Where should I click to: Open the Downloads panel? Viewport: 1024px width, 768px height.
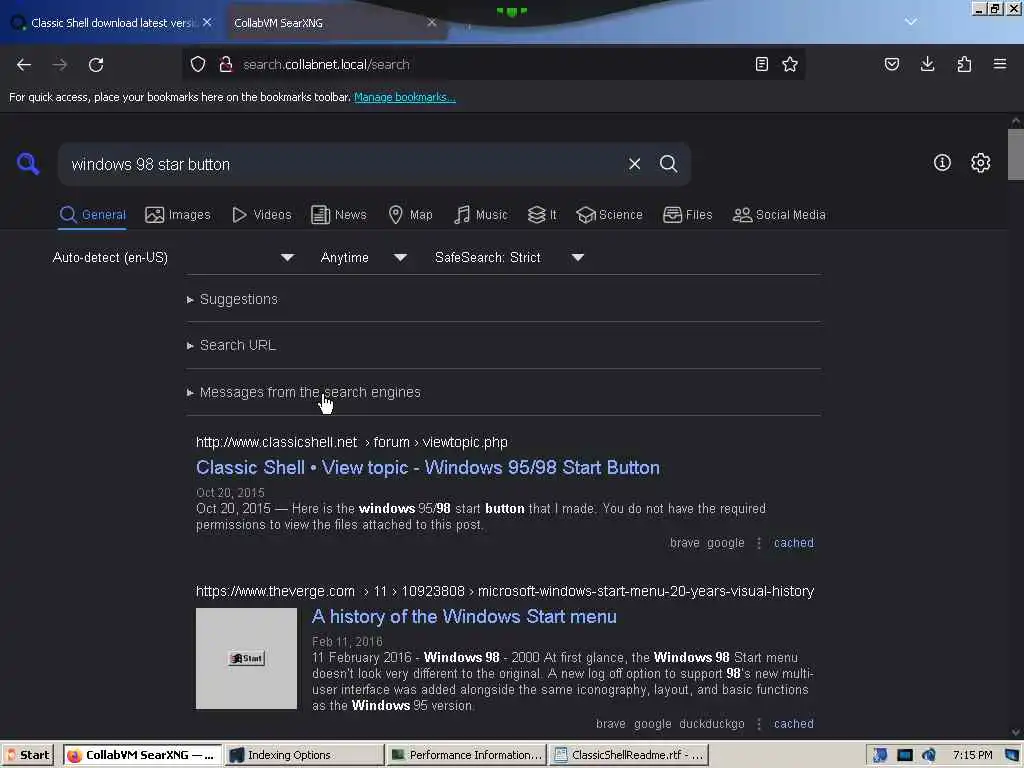(x=927, y=64)
